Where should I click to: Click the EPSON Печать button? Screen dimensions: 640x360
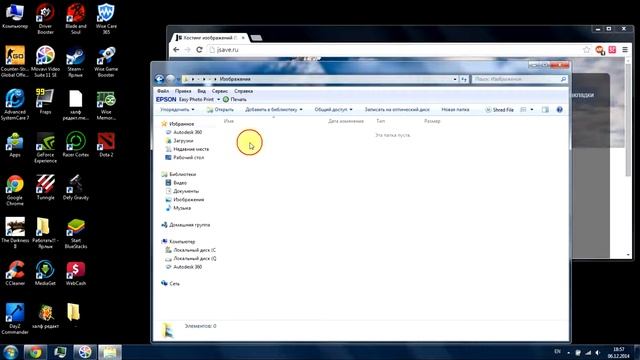[235, 99]
